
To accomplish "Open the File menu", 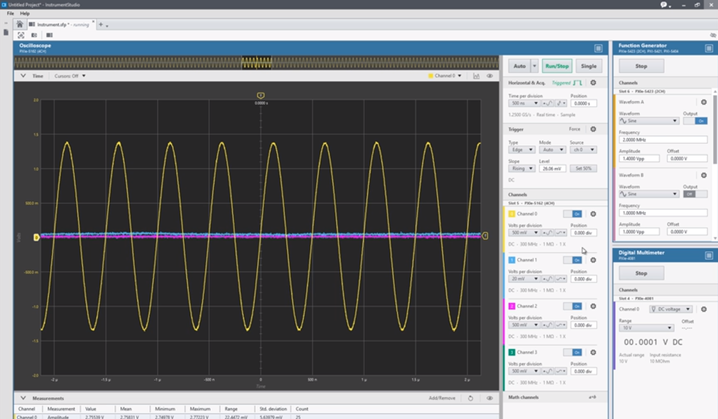I will (10, 13).
